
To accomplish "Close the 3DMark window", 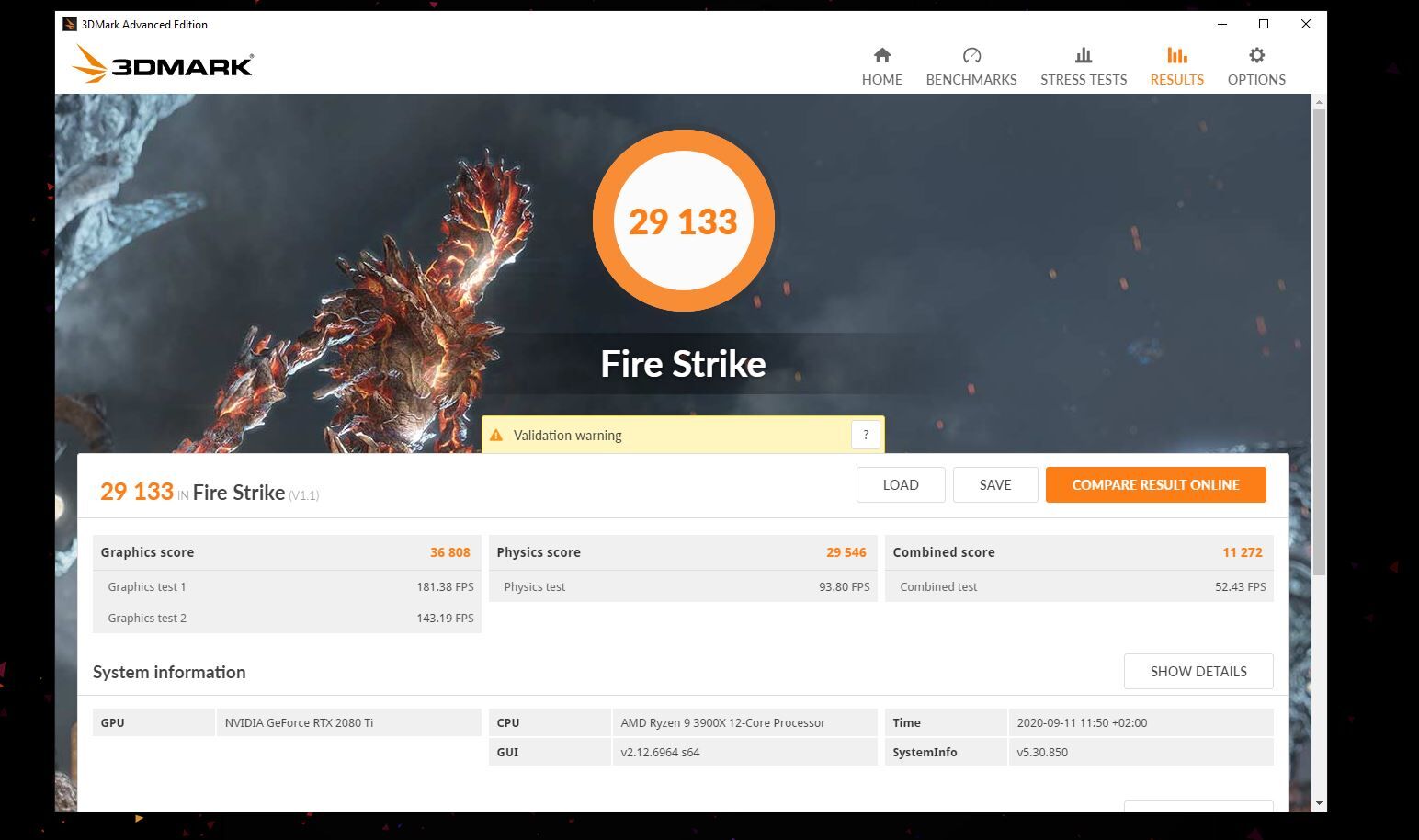I will click(1305, 24).
